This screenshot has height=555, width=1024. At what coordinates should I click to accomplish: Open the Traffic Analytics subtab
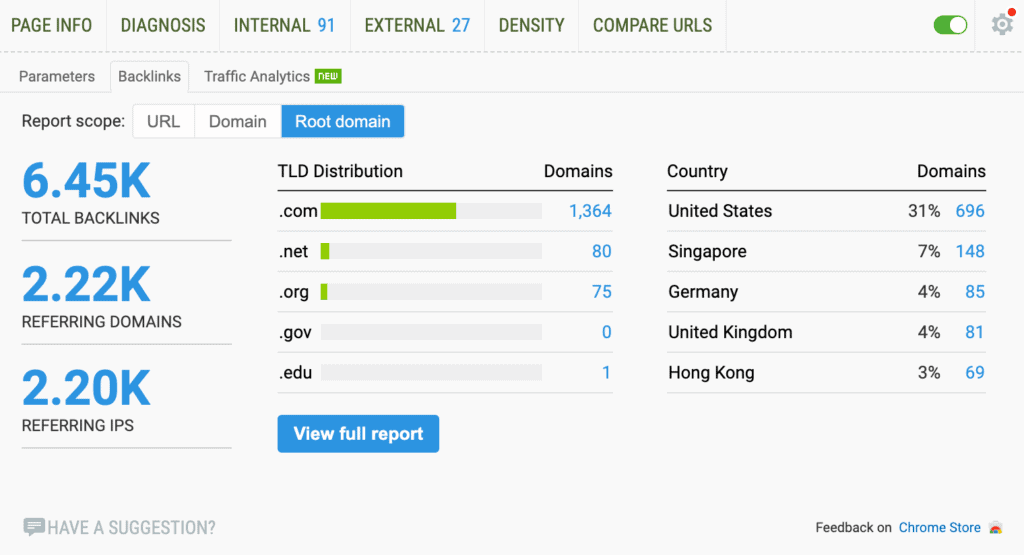(258, 76)
